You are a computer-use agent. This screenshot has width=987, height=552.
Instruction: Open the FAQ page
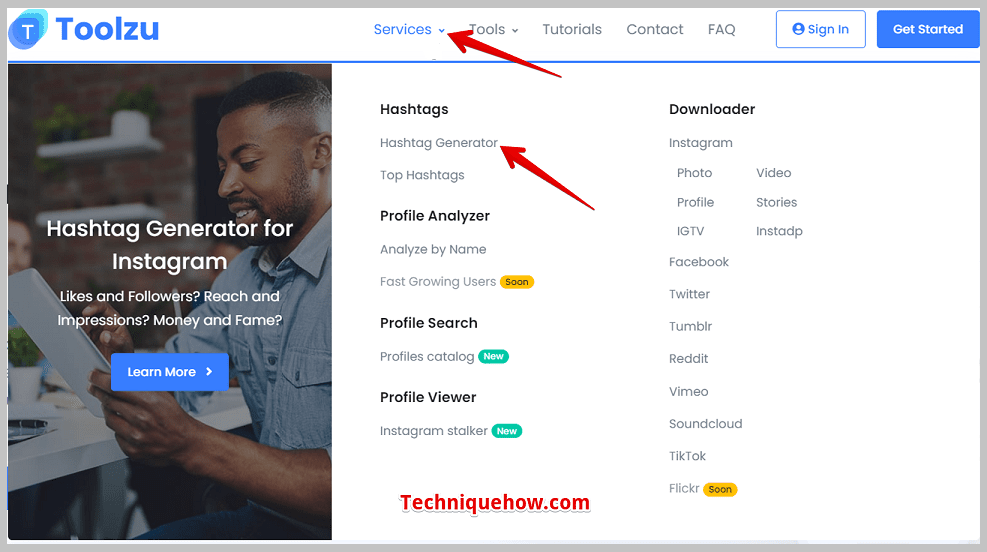point(721,29)
